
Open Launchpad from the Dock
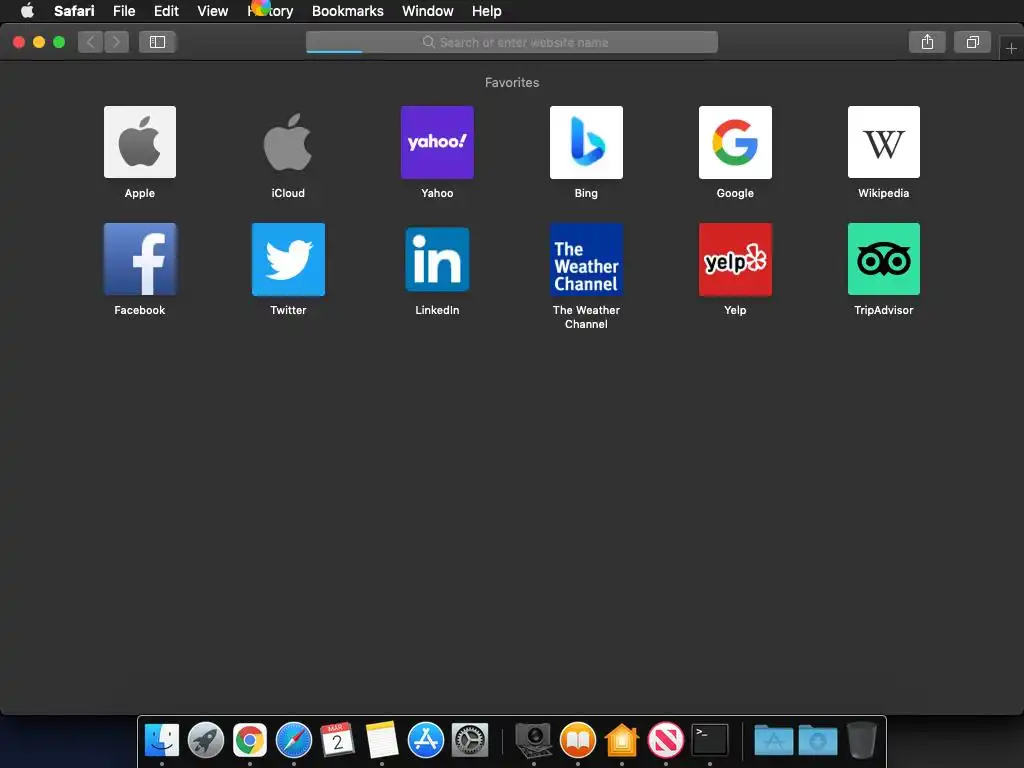[206, 741]
